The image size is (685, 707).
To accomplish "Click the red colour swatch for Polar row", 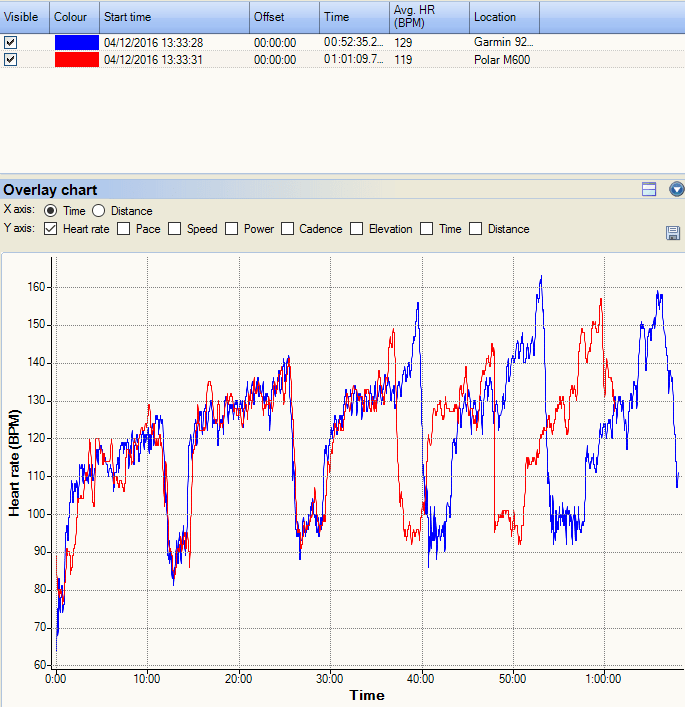I will point(77,60).
